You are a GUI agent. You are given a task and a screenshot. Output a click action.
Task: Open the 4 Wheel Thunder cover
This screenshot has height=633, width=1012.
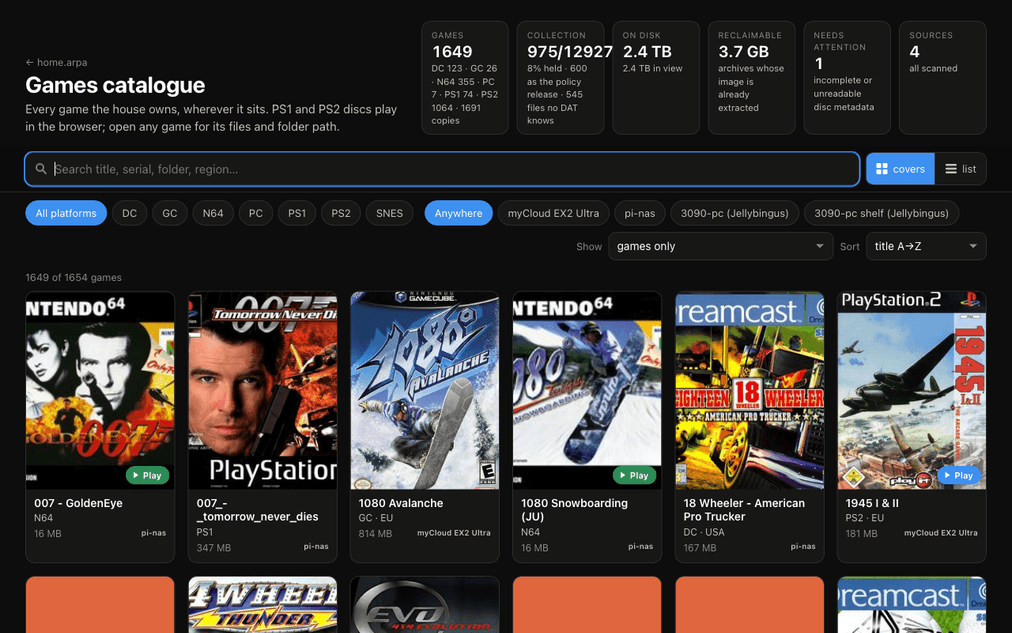tap(263, 605)
